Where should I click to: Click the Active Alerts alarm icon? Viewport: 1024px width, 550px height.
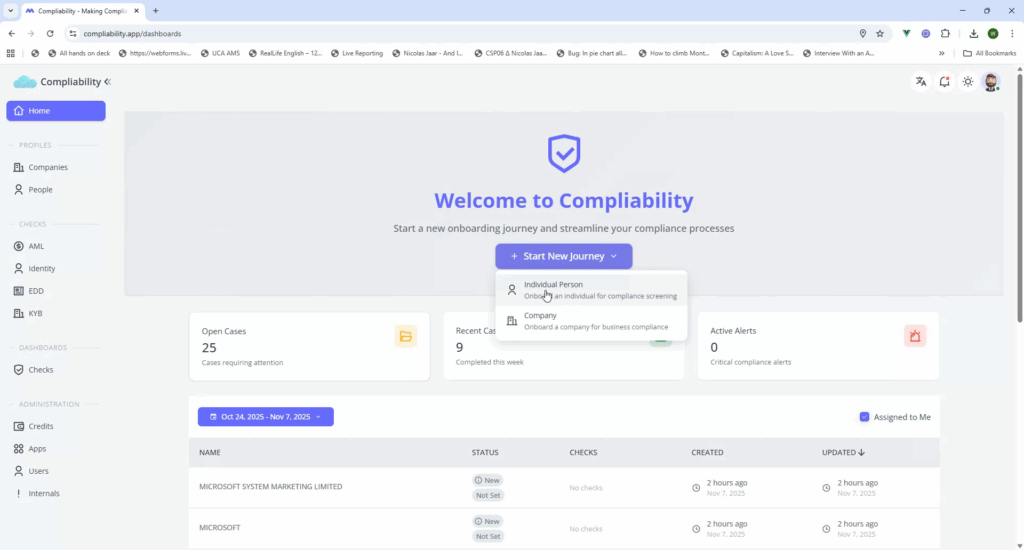[914, 336]
